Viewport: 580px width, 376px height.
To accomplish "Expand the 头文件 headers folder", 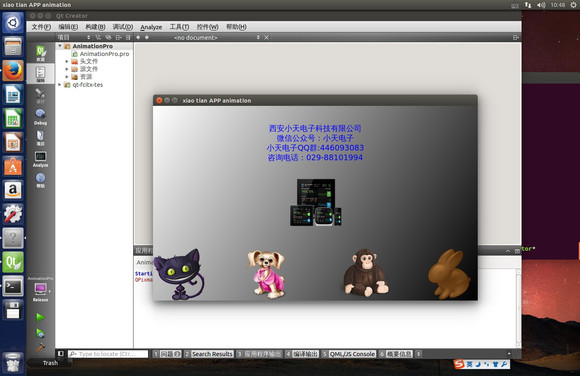I will [x=67, y=61].
